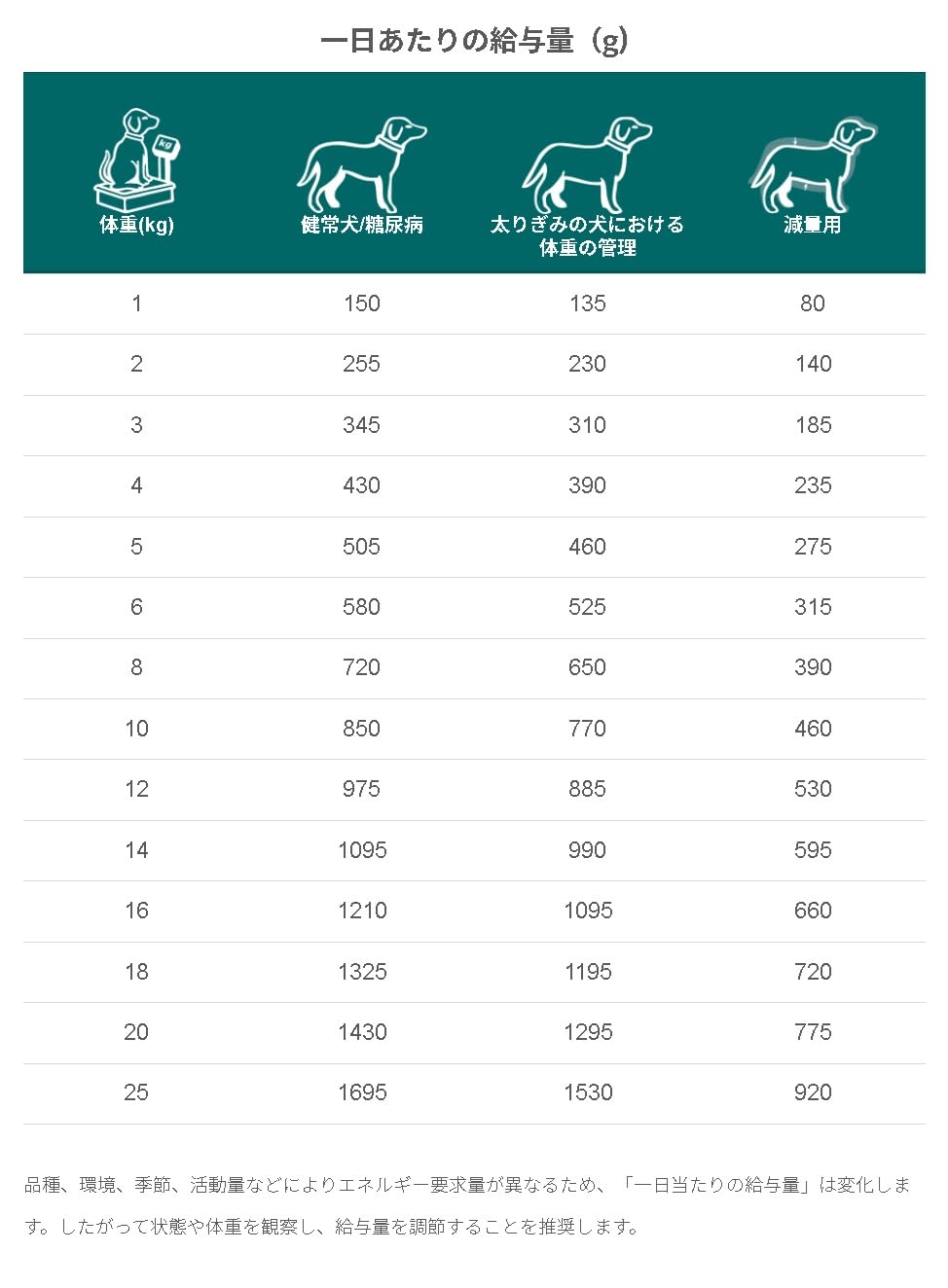Click the dog icon above 健常犬/糖尿病
This screenshot has height=1288, width=948.
coord(361,162)
